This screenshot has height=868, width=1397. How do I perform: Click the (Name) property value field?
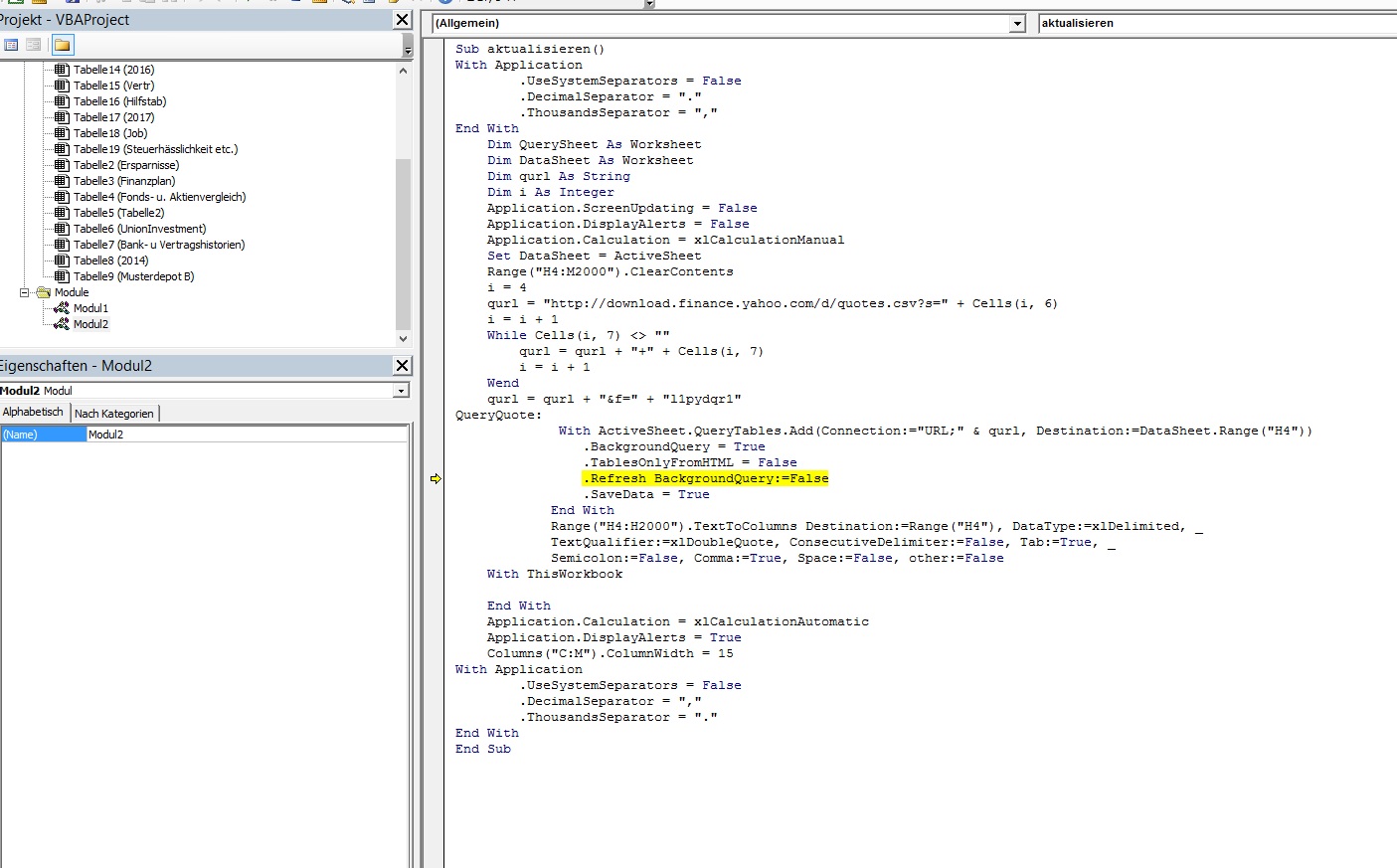[247, 434]
